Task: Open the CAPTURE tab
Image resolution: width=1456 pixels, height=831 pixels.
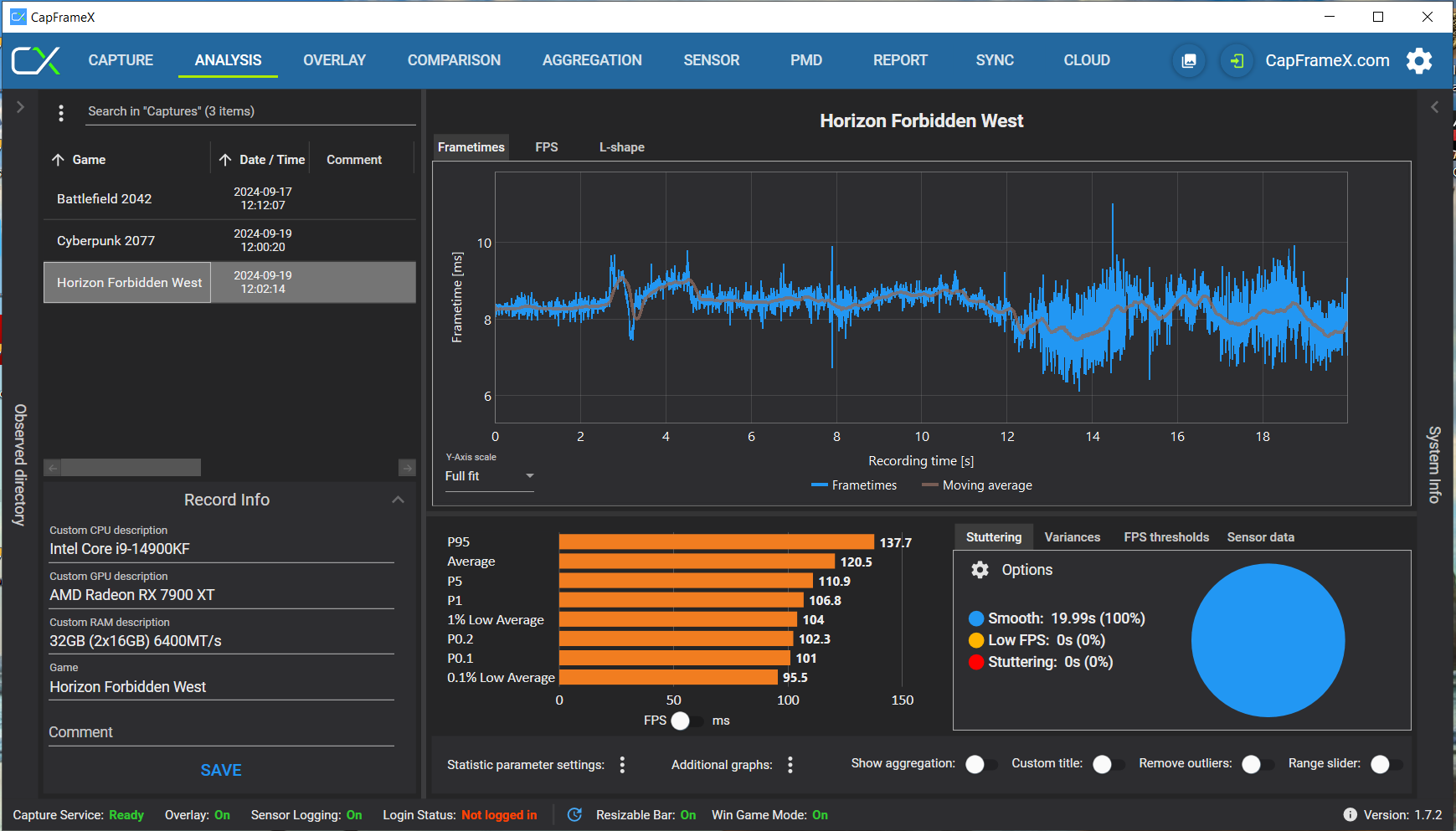Action: pyautogui.click(x=121, y=60)
